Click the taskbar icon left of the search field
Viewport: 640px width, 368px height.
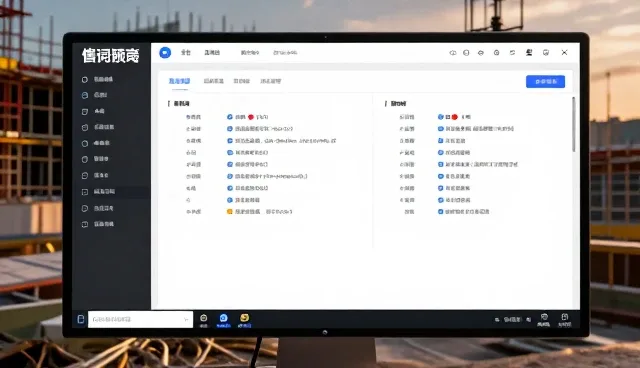(81, 319)
